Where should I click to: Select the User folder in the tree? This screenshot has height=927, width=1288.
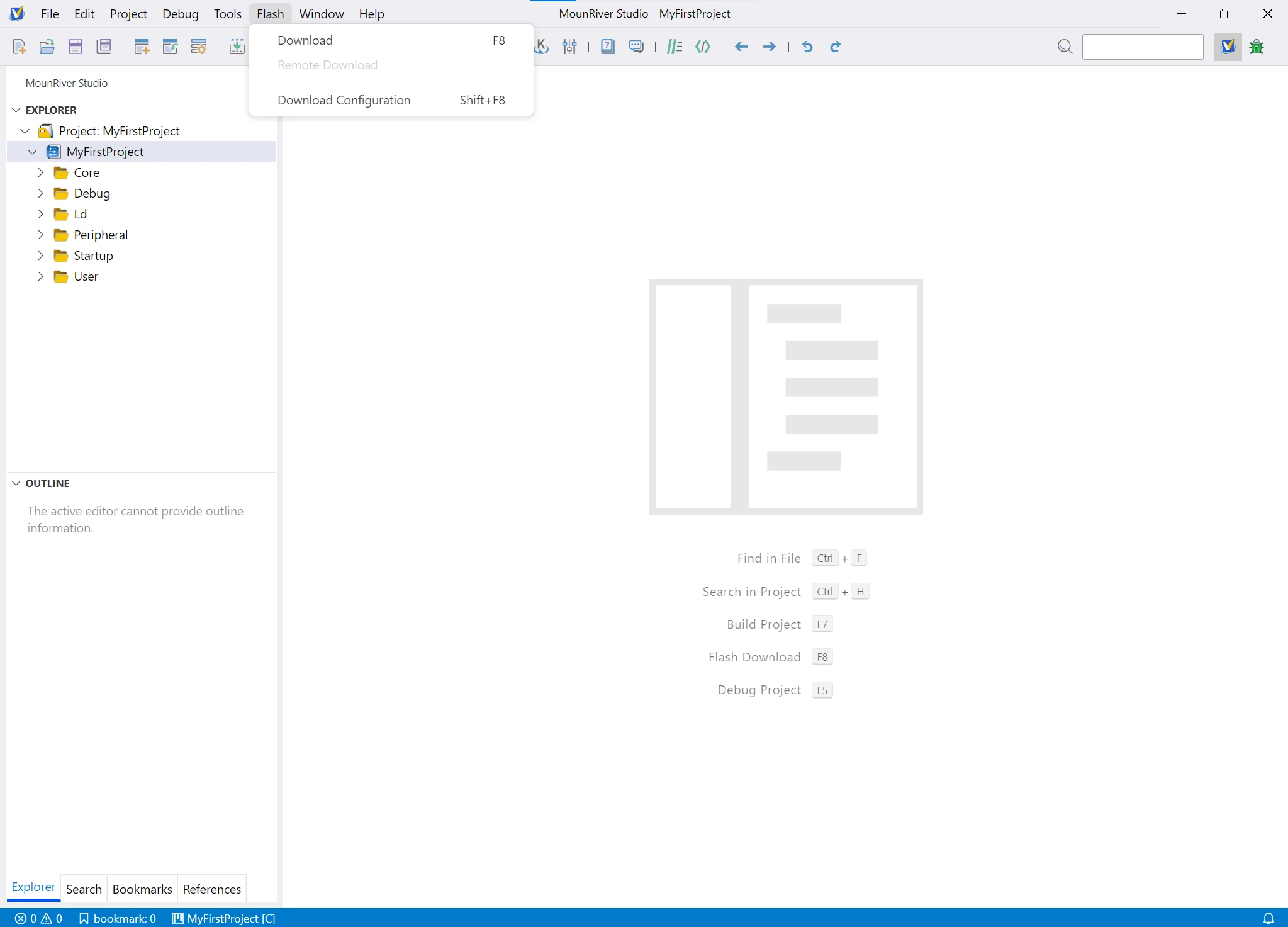pyautogui.click(x=86, y=276)
